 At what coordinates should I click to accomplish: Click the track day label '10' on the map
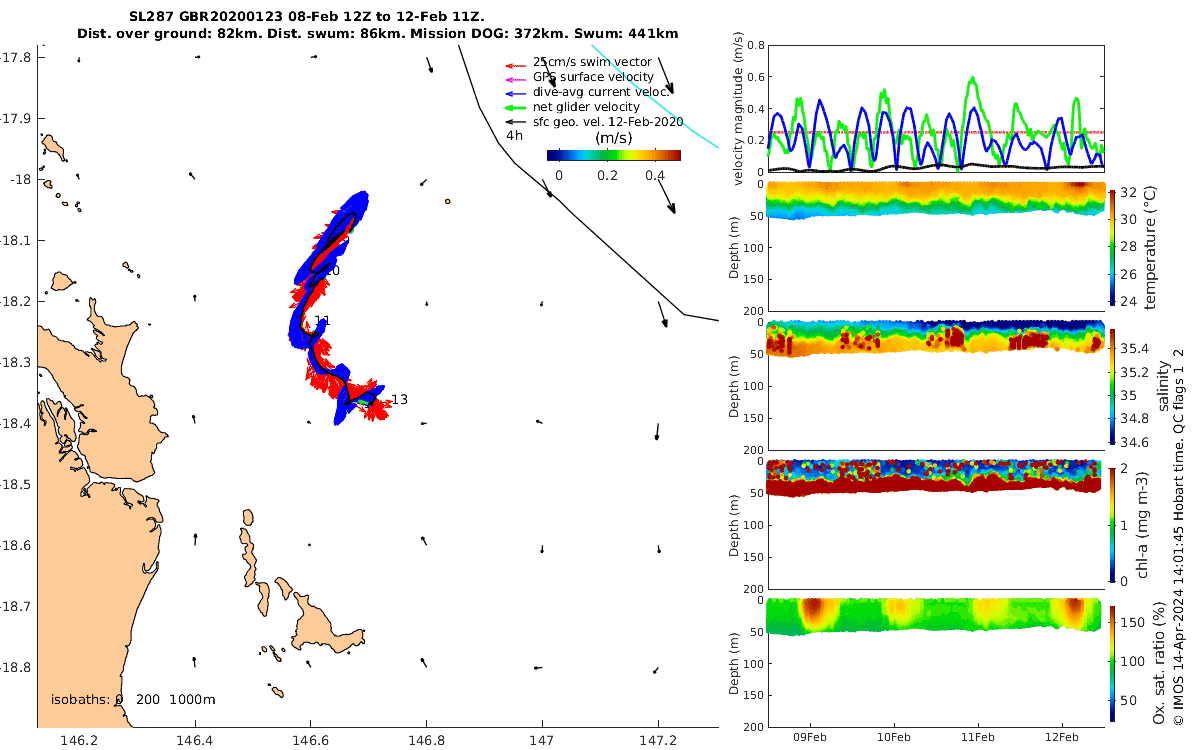click(x=332, y=271)
